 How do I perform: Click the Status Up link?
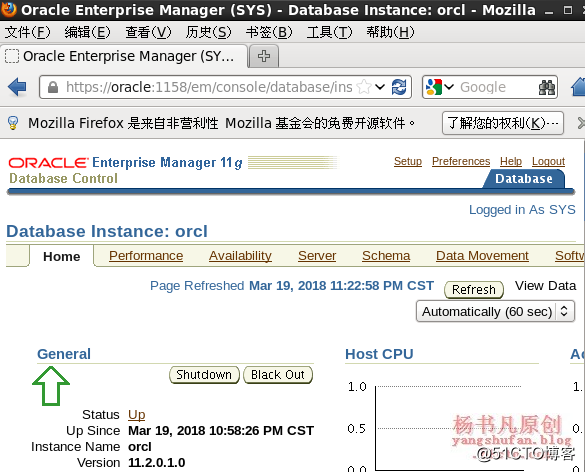click(137, 415)
